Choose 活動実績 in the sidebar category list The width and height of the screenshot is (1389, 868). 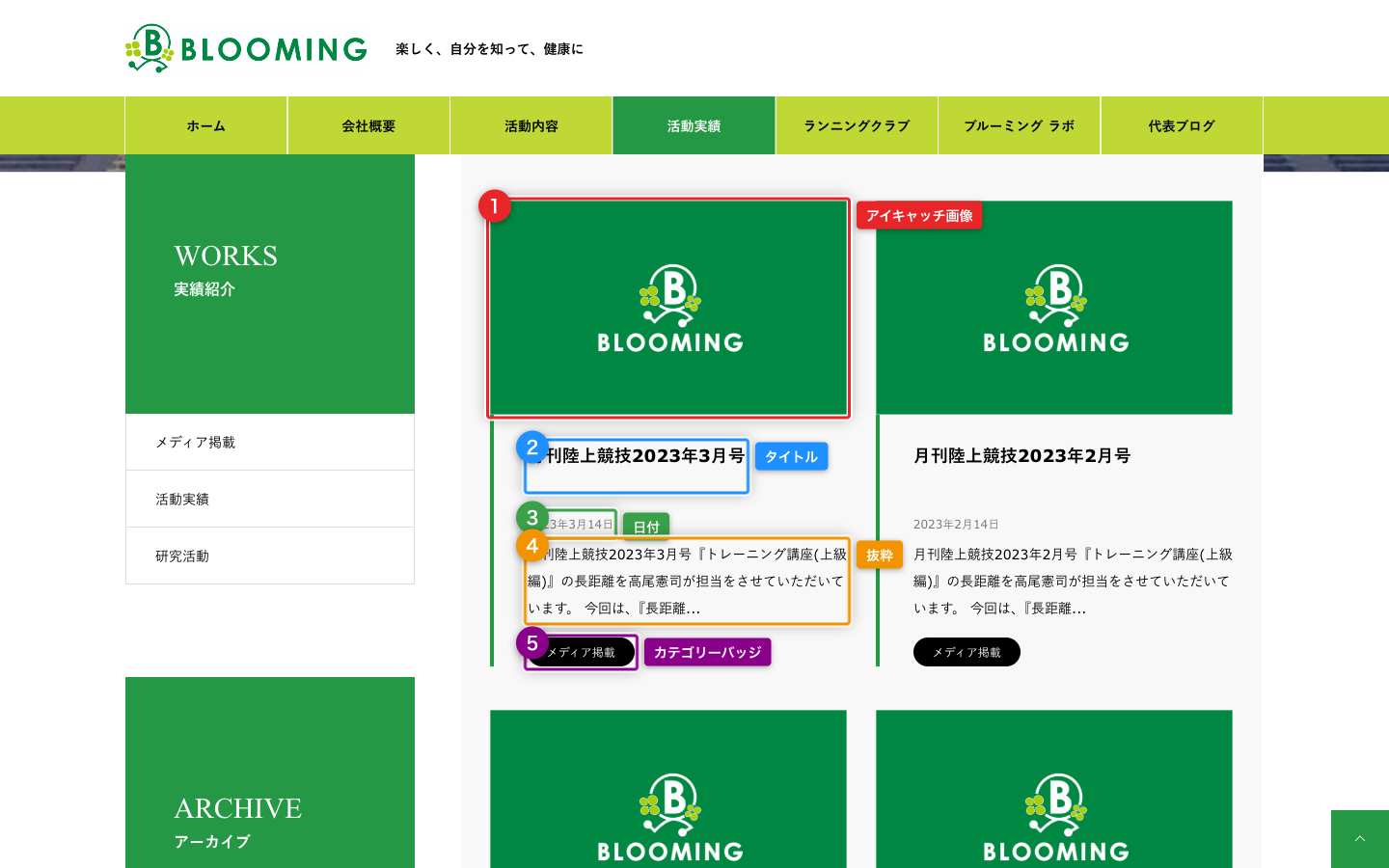pos(270,499)
